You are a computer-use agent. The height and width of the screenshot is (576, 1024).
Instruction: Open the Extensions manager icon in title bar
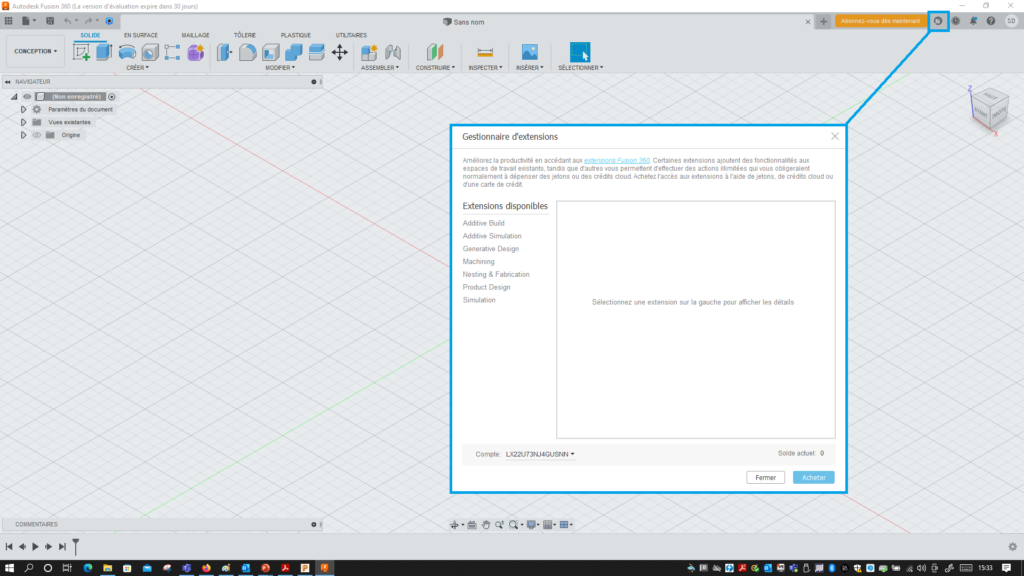tap(938, 21)
